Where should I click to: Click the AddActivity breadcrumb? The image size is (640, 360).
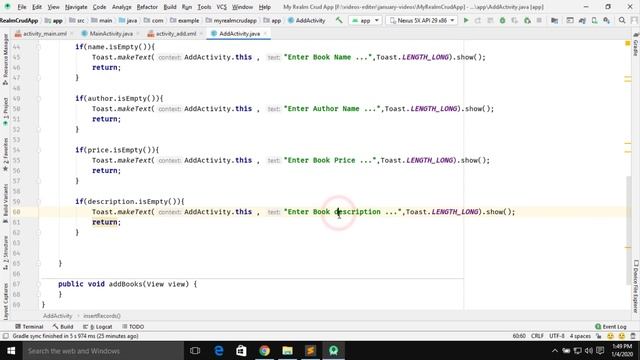(x=58, y=316)
